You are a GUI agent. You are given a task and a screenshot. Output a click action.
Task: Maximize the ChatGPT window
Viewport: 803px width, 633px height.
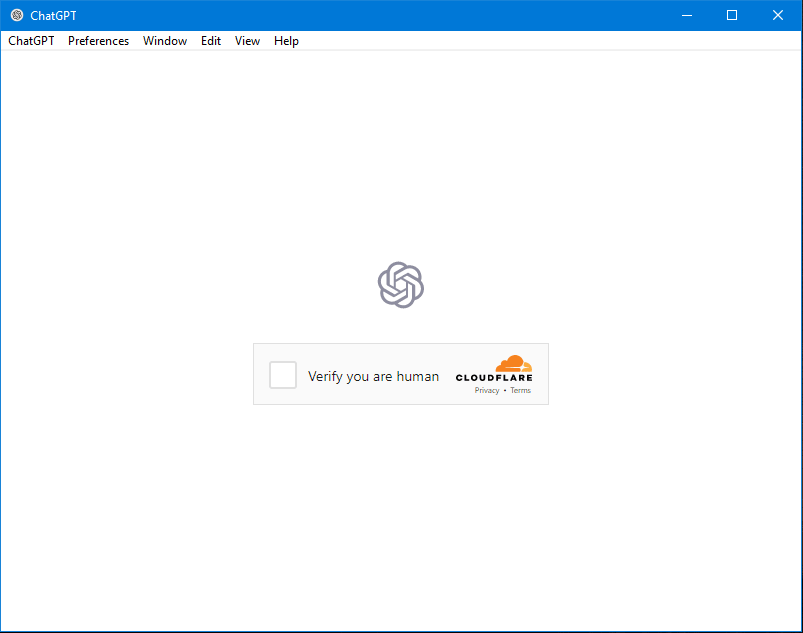click(732, 15)
